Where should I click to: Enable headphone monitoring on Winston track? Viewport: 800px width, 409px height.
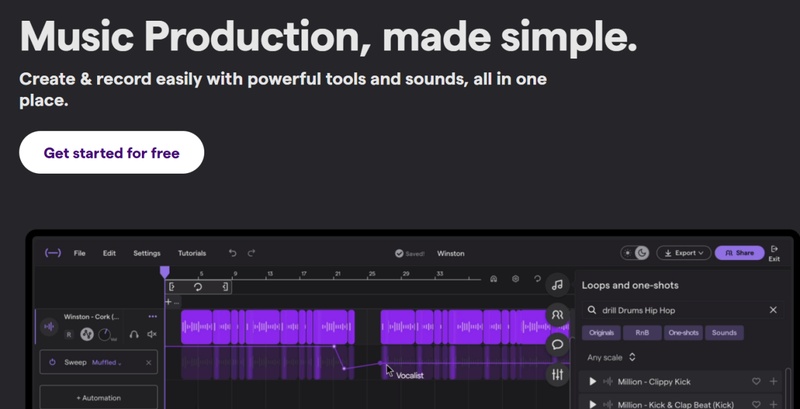click(134, 334)
